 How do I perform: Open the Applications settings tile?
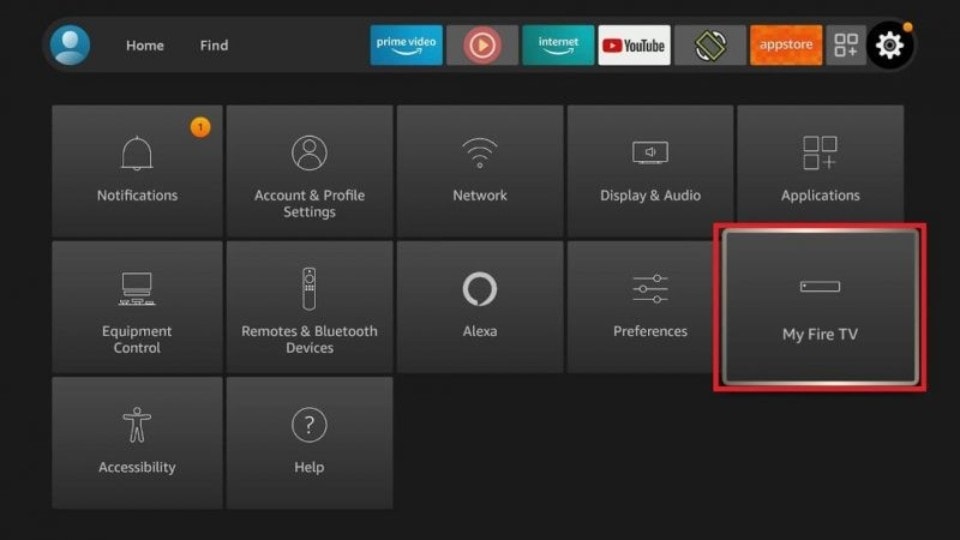(x=820, y=169)
